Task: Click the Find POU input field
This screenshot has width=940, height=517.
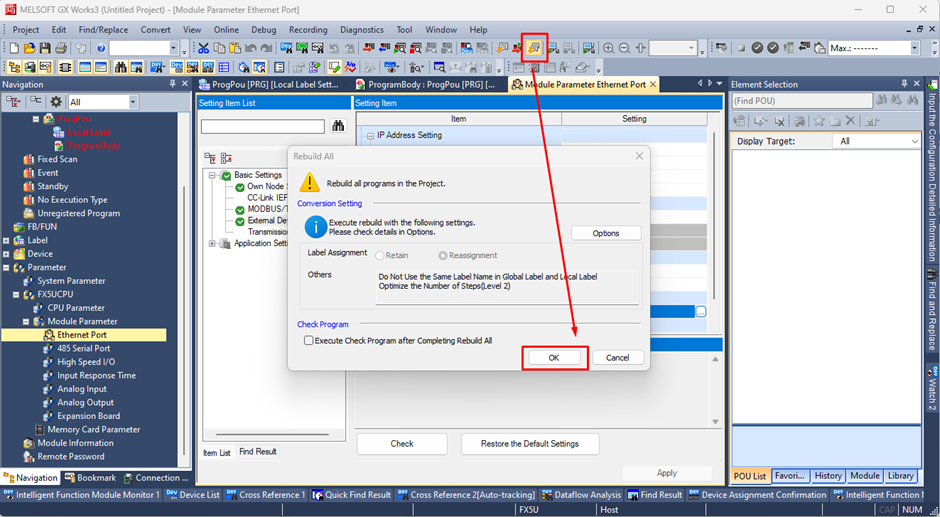Action: click(803, 101)
